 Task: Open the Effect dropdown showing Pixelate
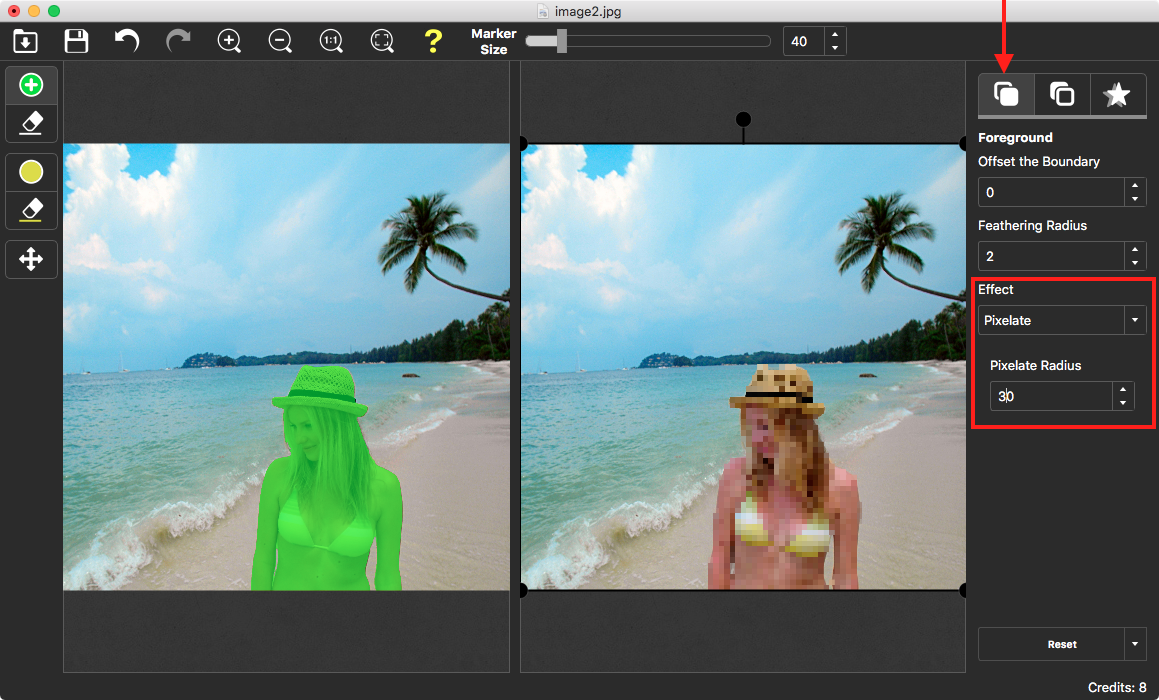point(1134,320)
